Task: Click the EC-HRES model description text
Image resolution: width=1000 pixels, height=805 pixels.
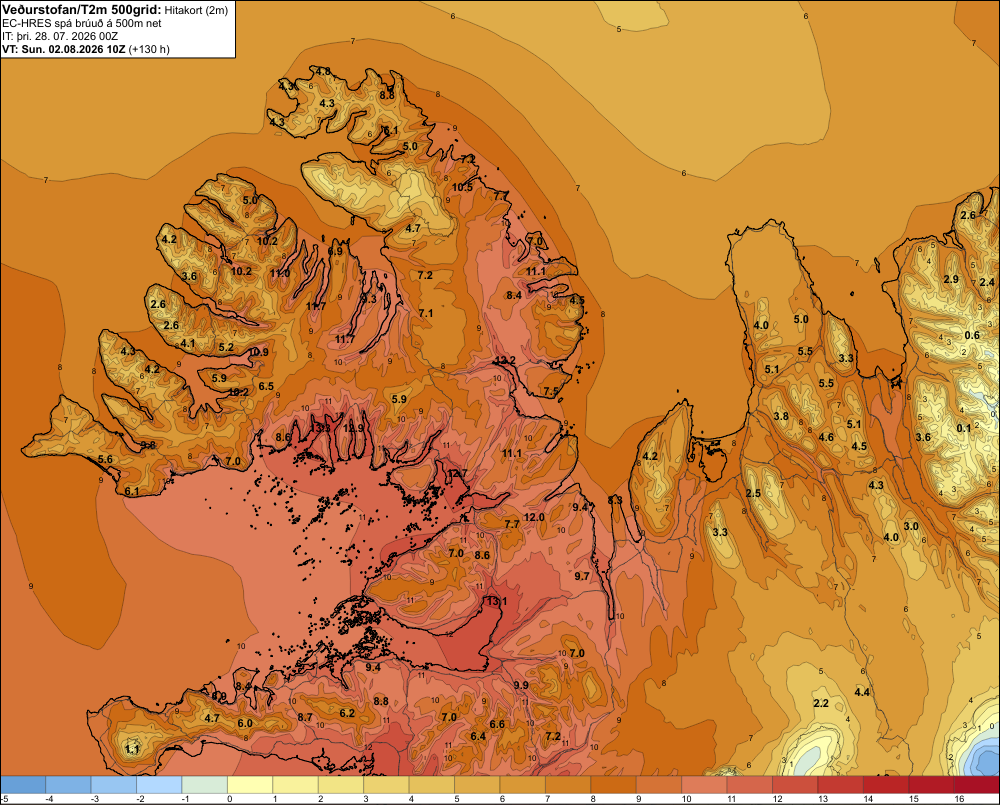Action: pos(82,23)
